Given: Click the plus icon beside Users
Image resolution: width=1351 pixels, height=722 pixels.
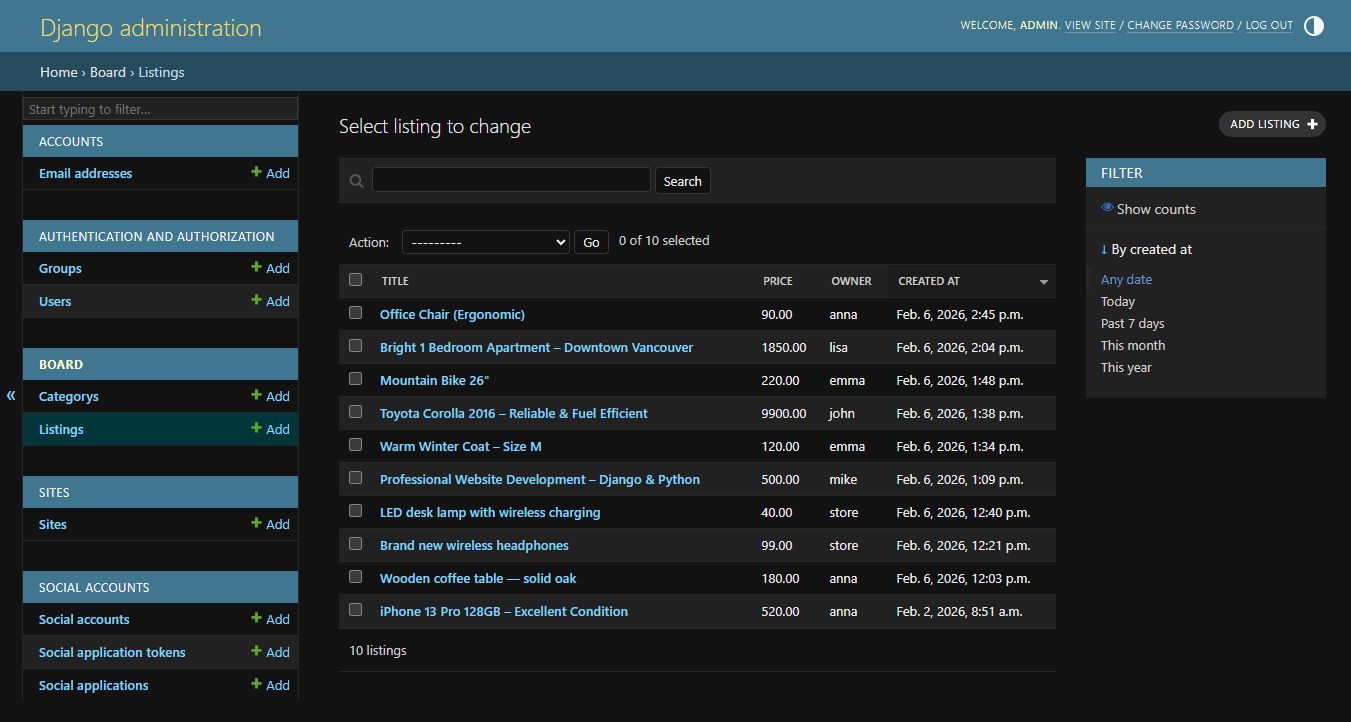Looking at the screenshot, I should coord(256,300).
